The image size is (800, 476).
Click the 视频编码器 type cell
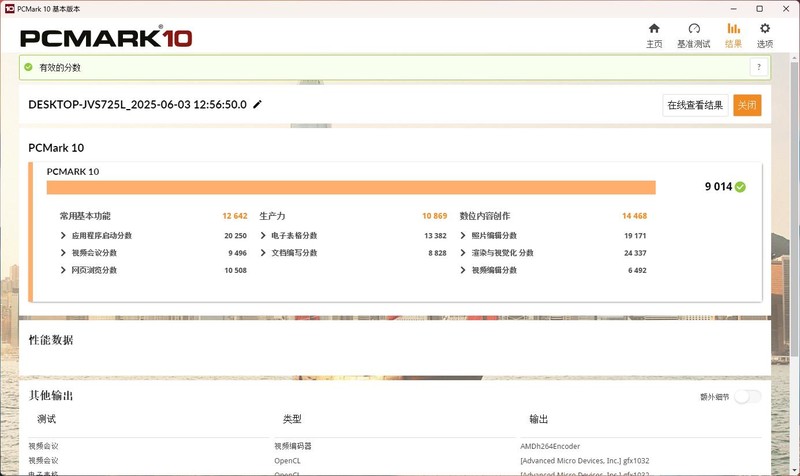click(x=293, y=446)
